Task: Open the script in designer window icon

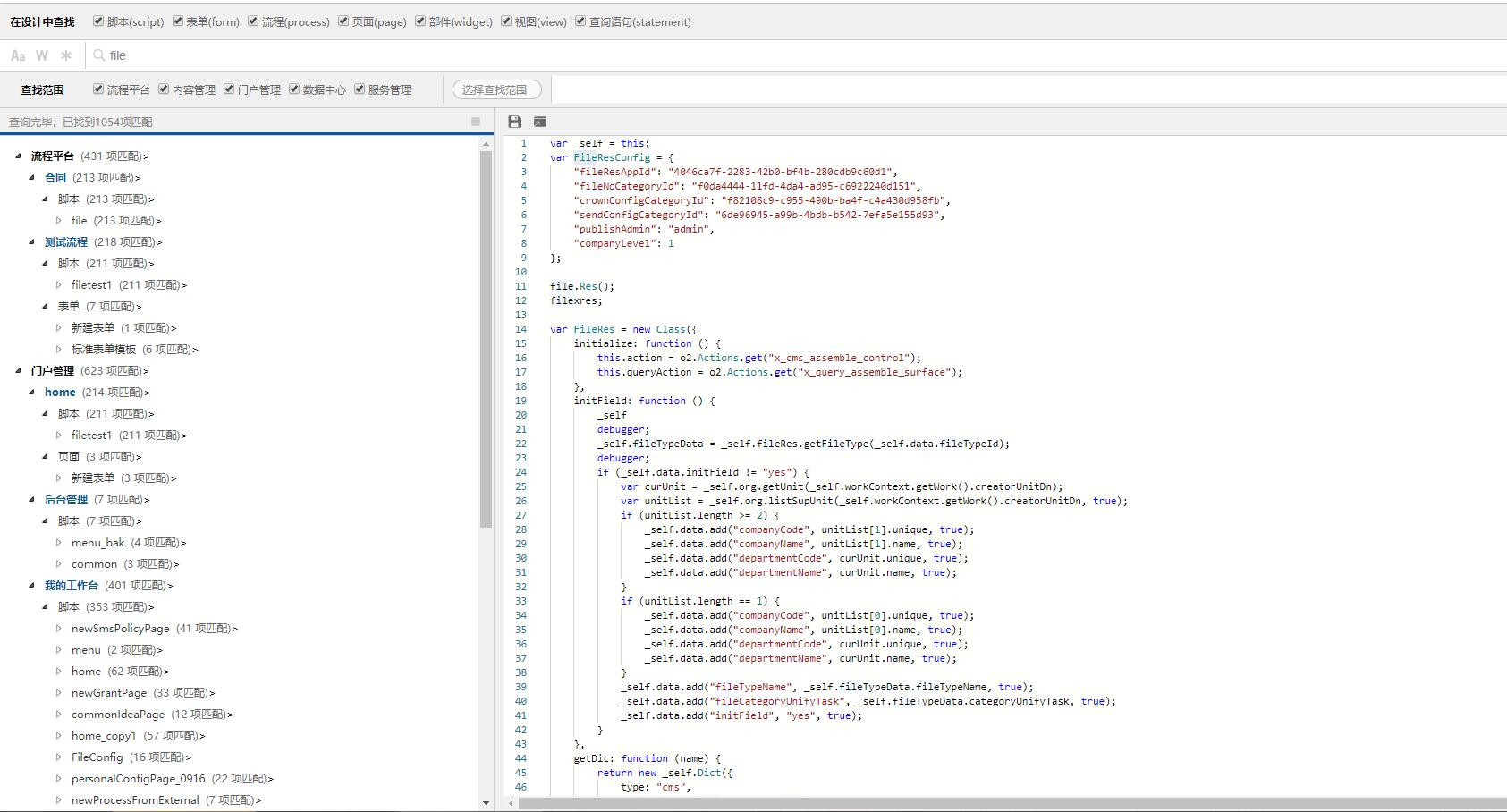Action: [x=540, y=122]
